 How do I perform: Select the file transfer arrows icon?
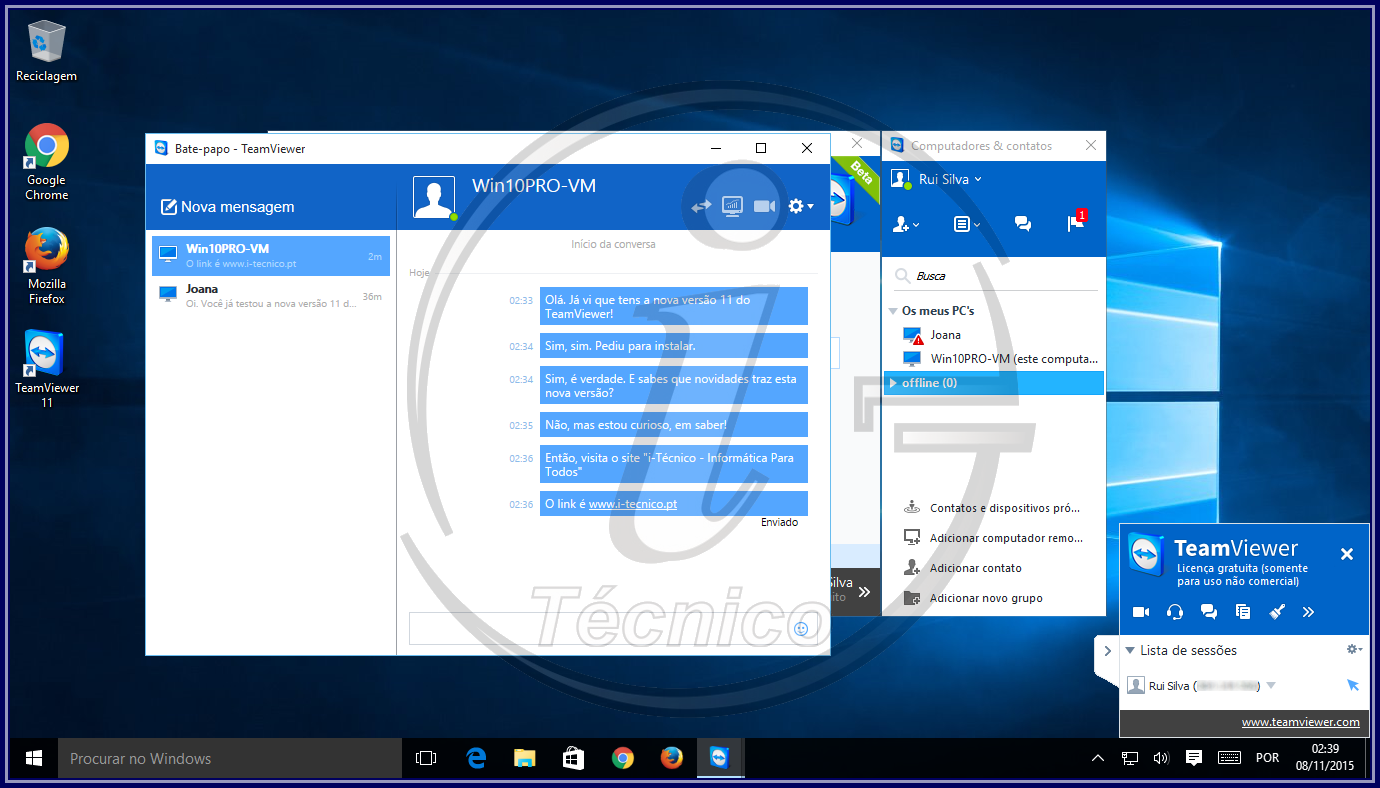[700, 205]
